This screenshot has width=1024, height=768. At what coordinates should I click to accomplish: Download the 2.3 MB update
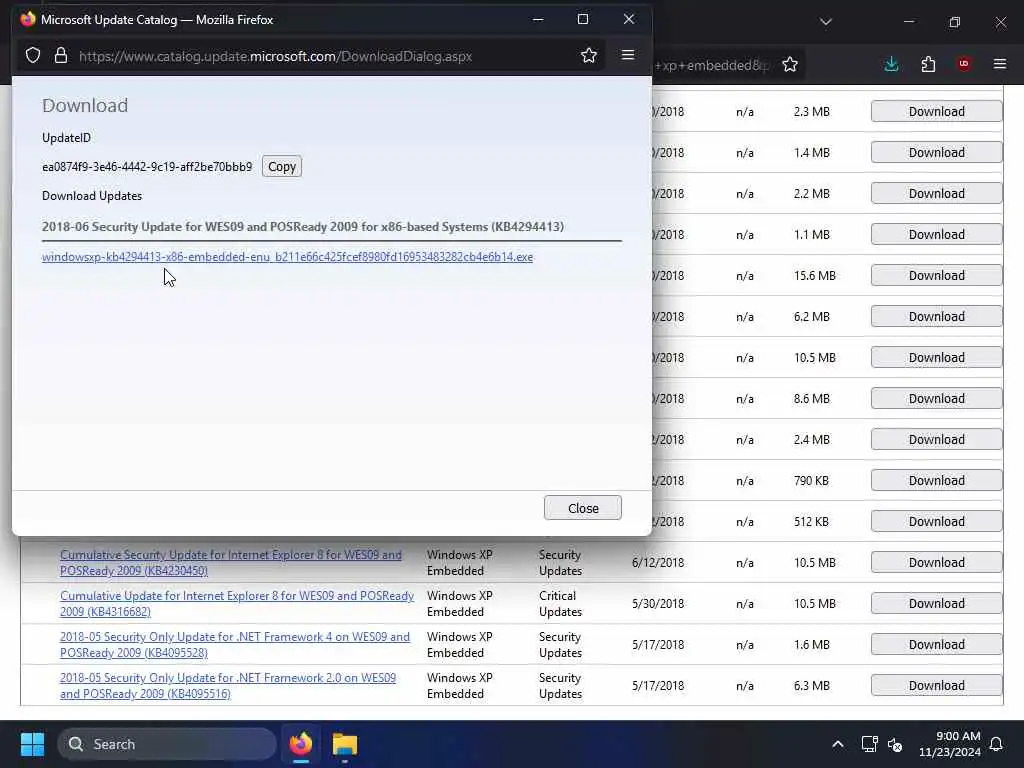point(936,112)
